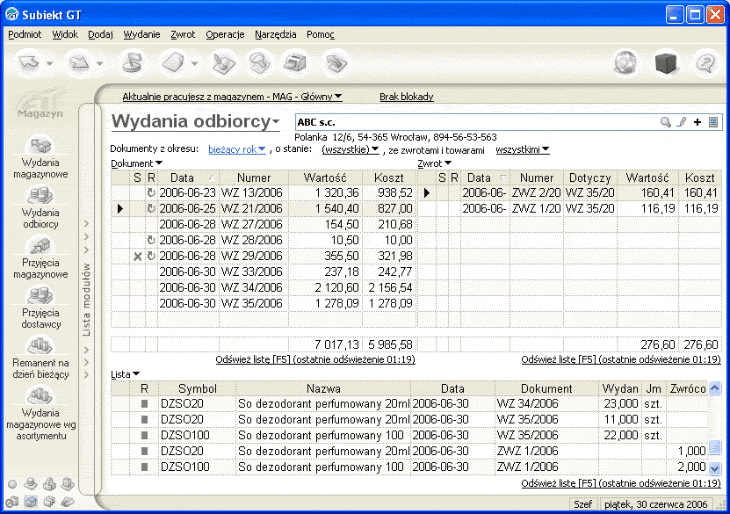This screenshot has width=730, height=514.
Task: Click scroll down arrow of bottom list
Action: pos(715,468)
